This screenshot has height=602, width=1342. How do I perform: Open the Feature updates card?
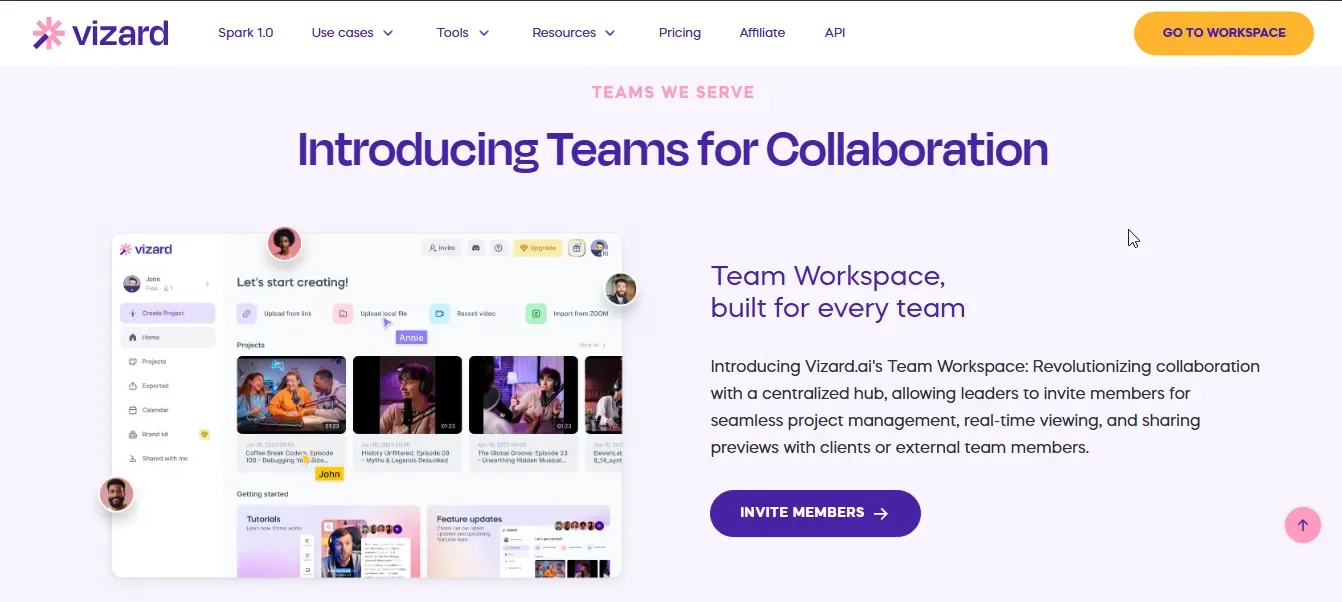point(518,541)
